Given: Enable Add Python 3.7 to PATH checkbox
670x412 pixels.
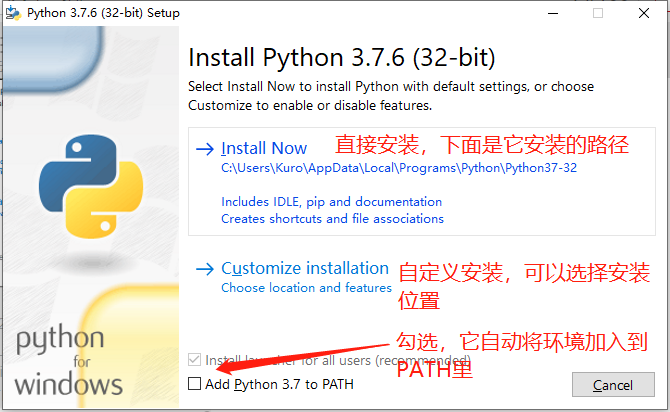Looking at the screenshot, I should (x=194, y=384).
